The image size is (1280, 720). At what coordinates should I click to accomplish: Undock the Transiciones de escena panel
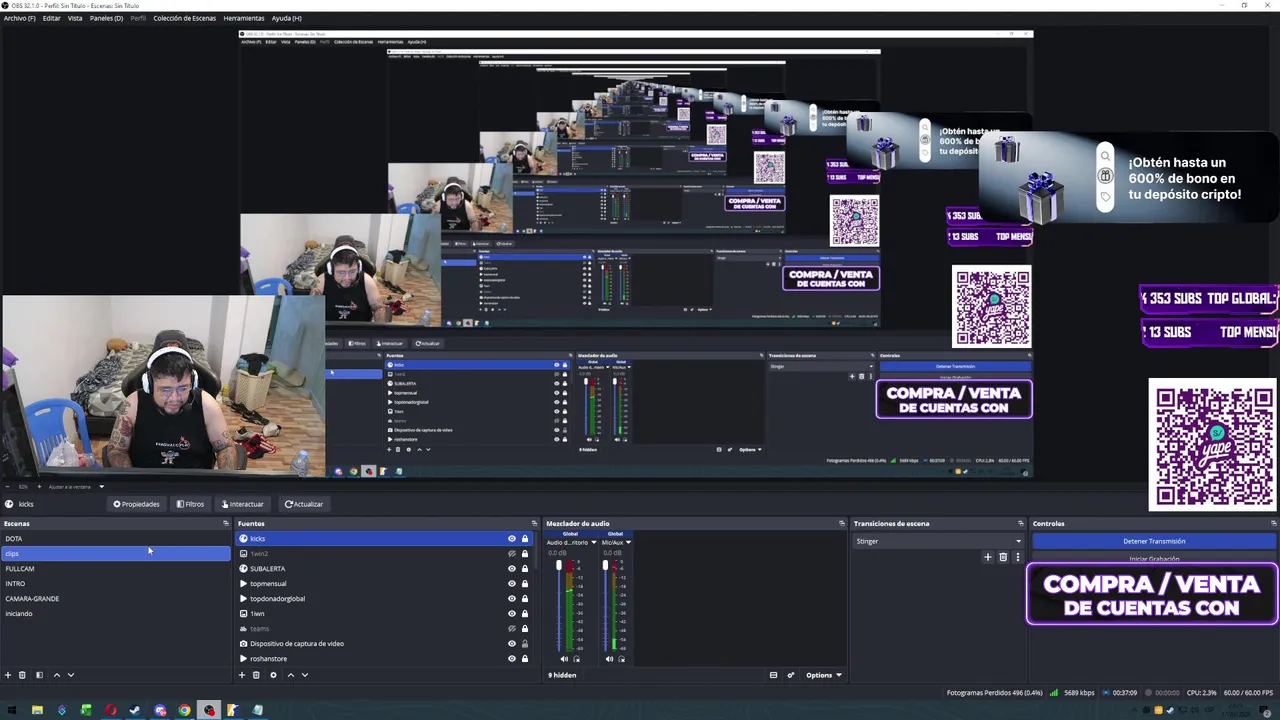tap(1021, 523)
